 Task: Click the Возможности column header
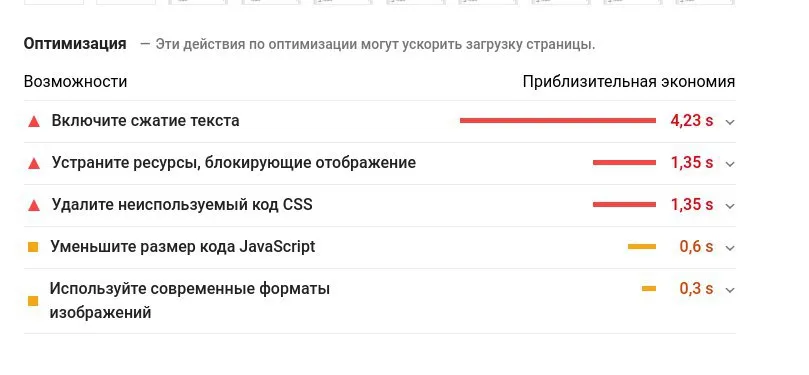pyautogui.click(x=75, y=81)
